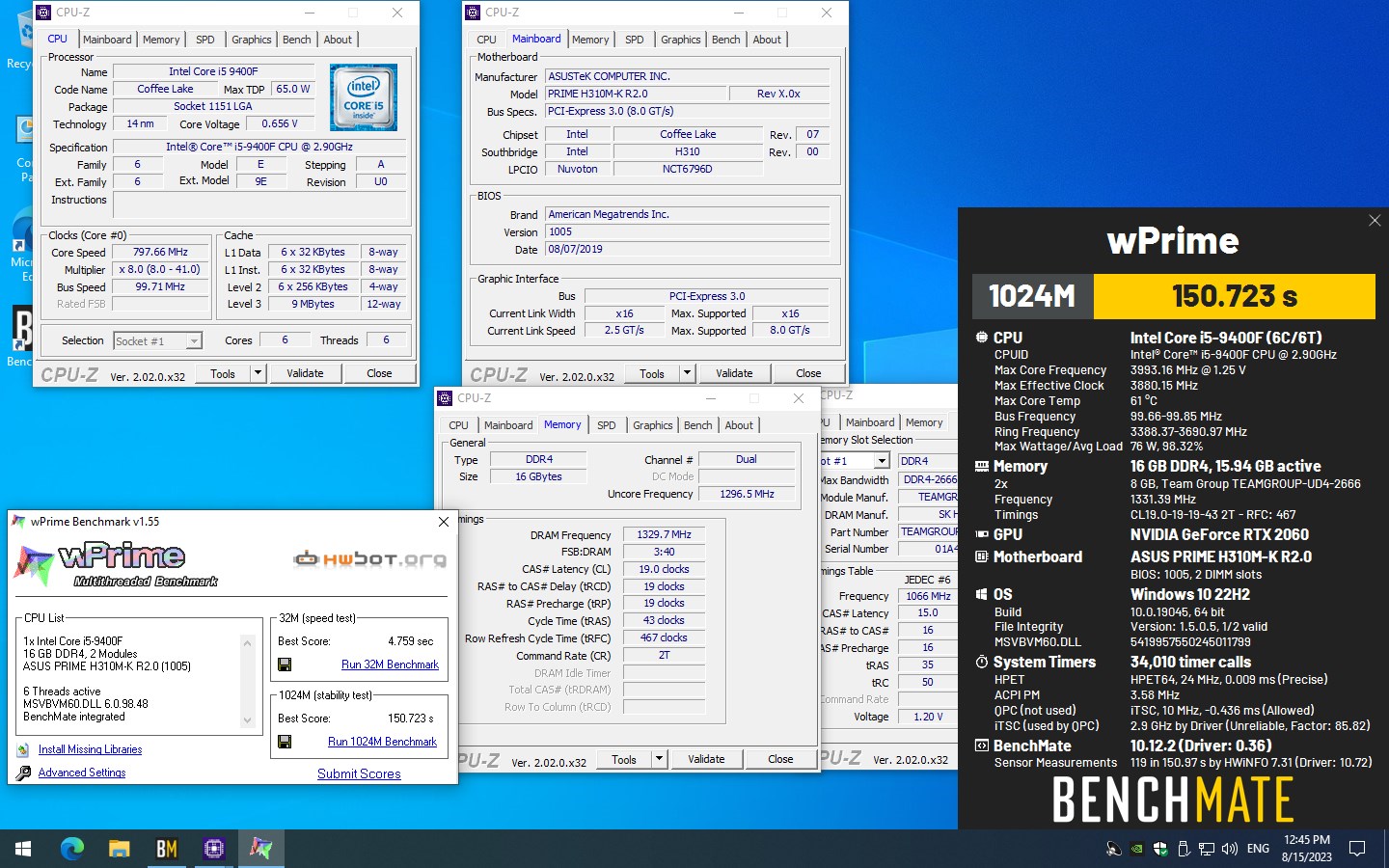
Task: Open Socket #1 selection dropdown
Action: point(194,341)
